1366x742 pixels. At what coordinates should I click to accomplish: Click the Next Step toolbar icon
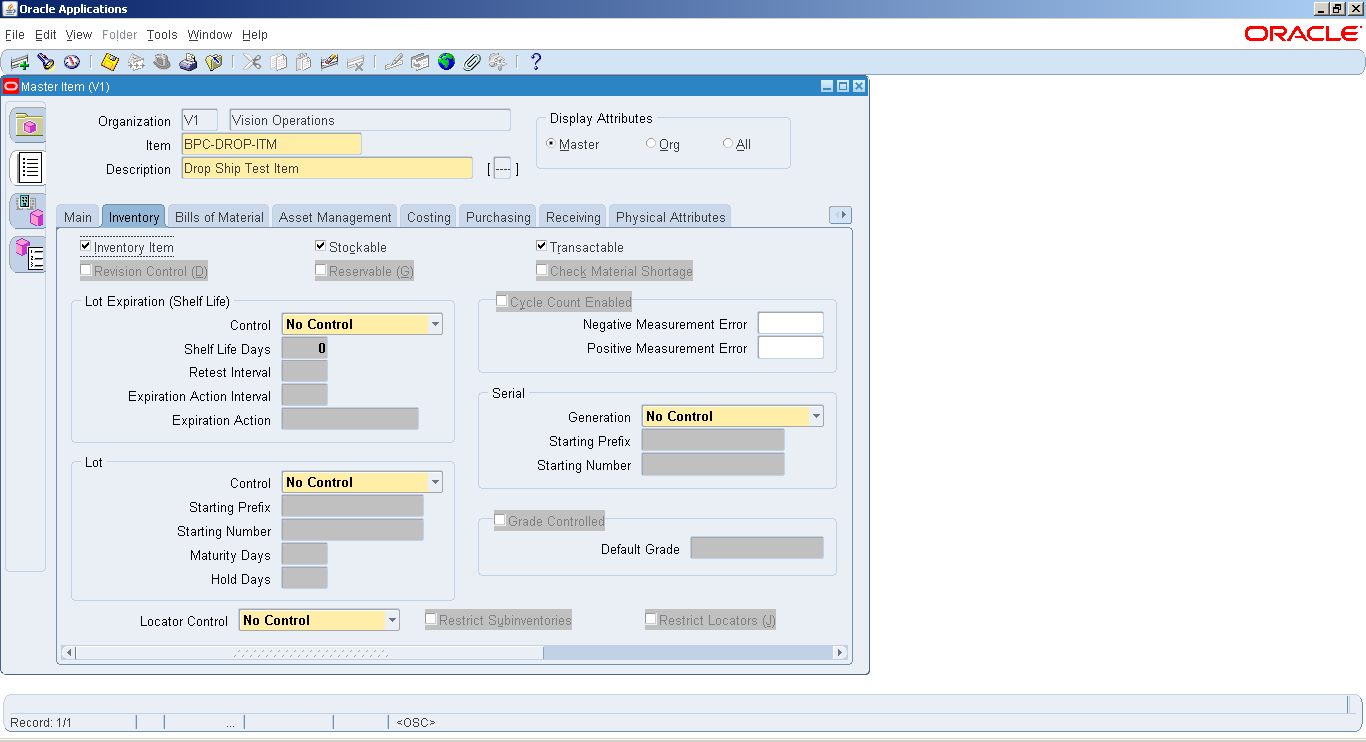click(136, 62)
